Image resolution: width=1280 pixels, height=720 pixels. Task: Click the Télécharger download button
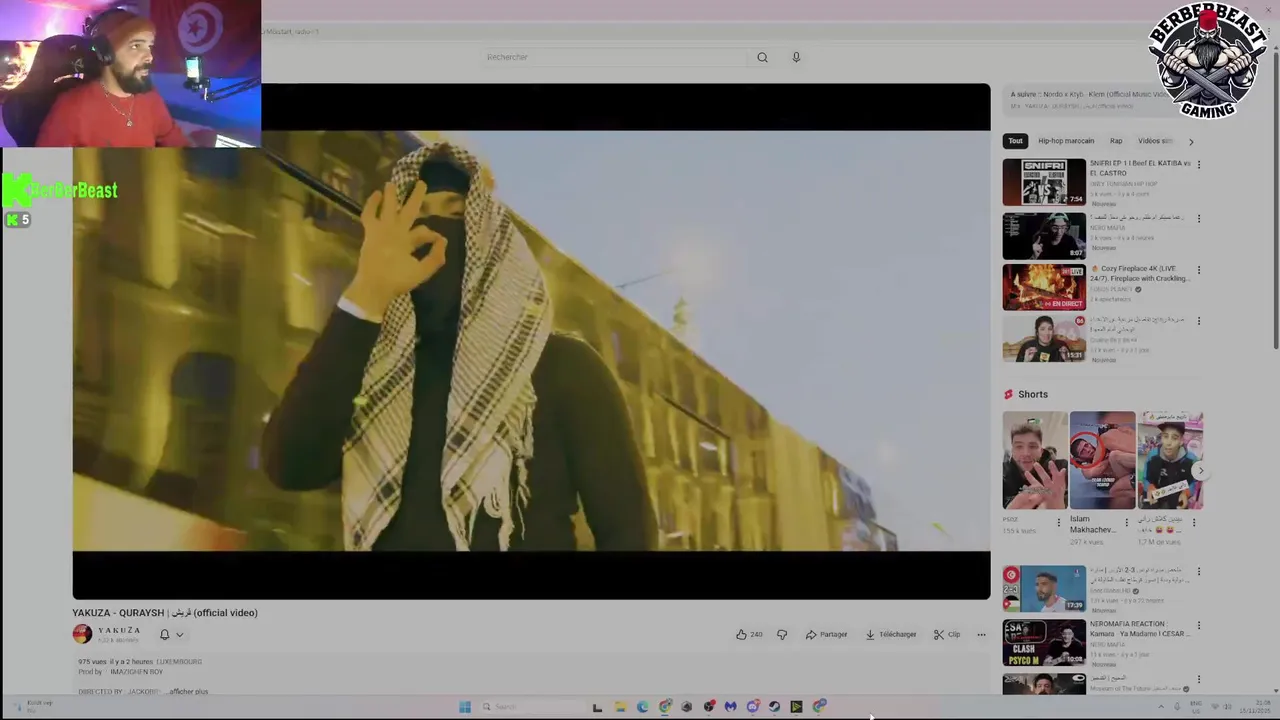(890, 634)
